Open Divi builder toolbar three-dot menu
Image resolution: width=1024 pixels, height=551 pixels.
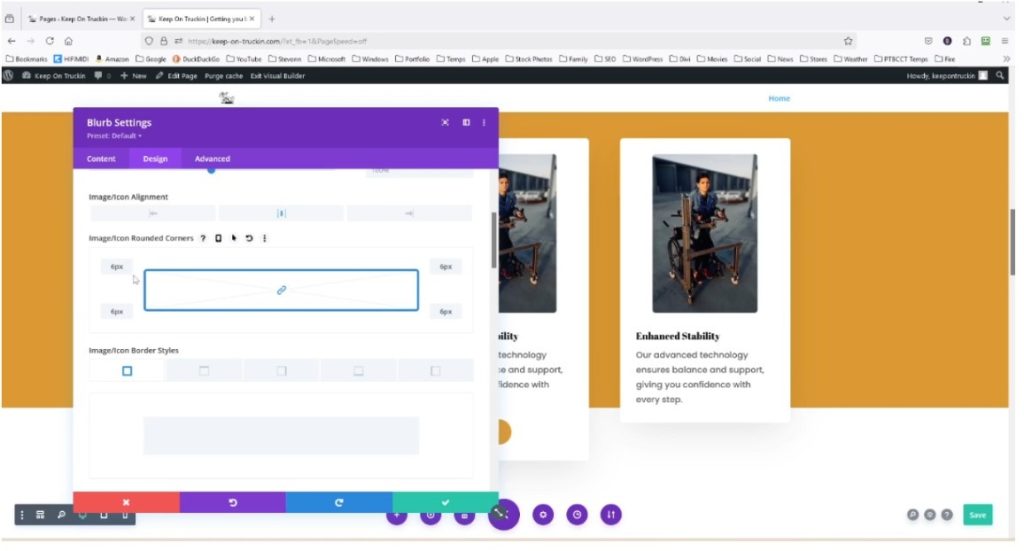(22, 515)
